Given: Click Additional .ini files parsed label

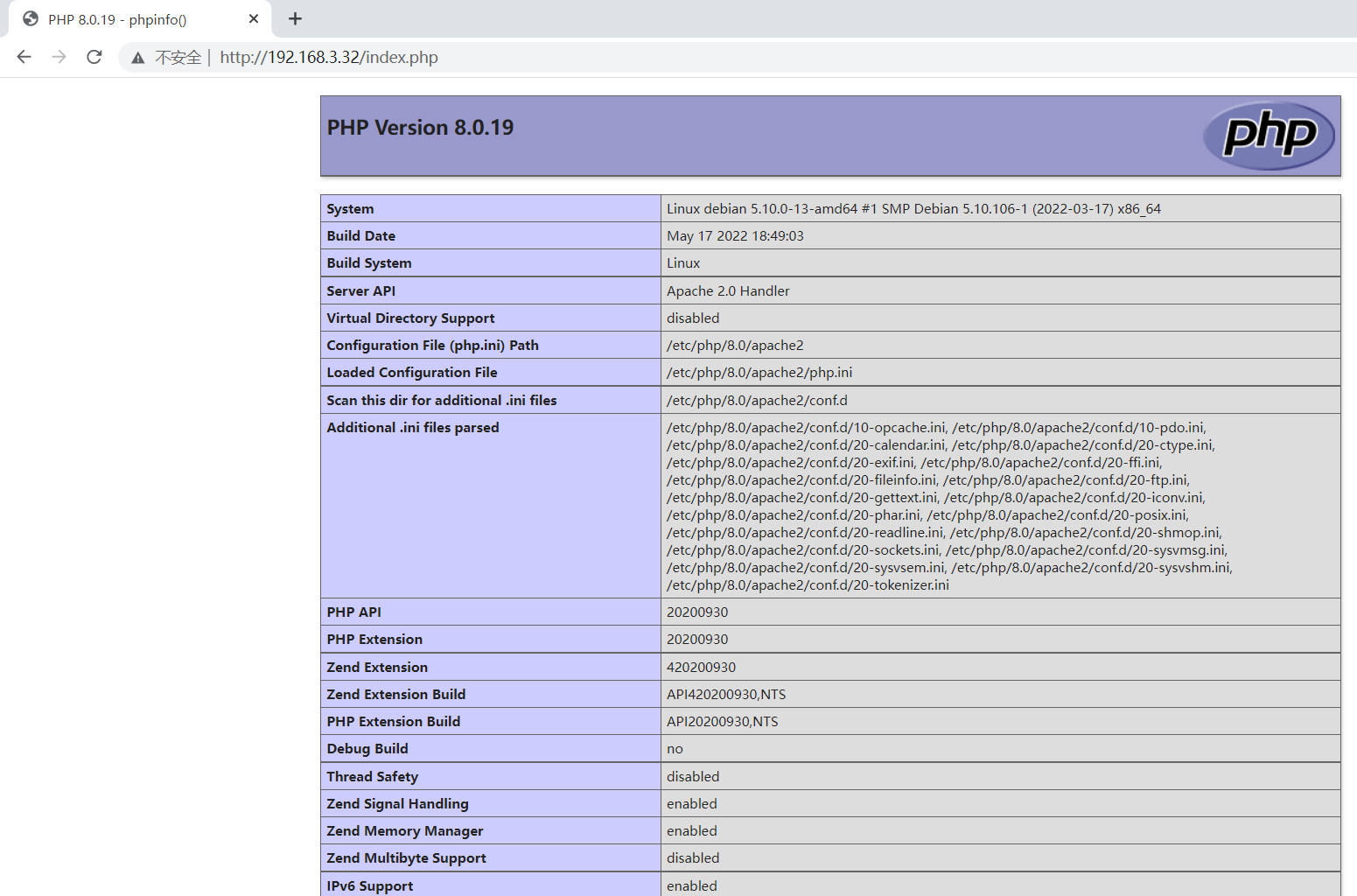Looking at the screenshot, I should coord(413,428).
